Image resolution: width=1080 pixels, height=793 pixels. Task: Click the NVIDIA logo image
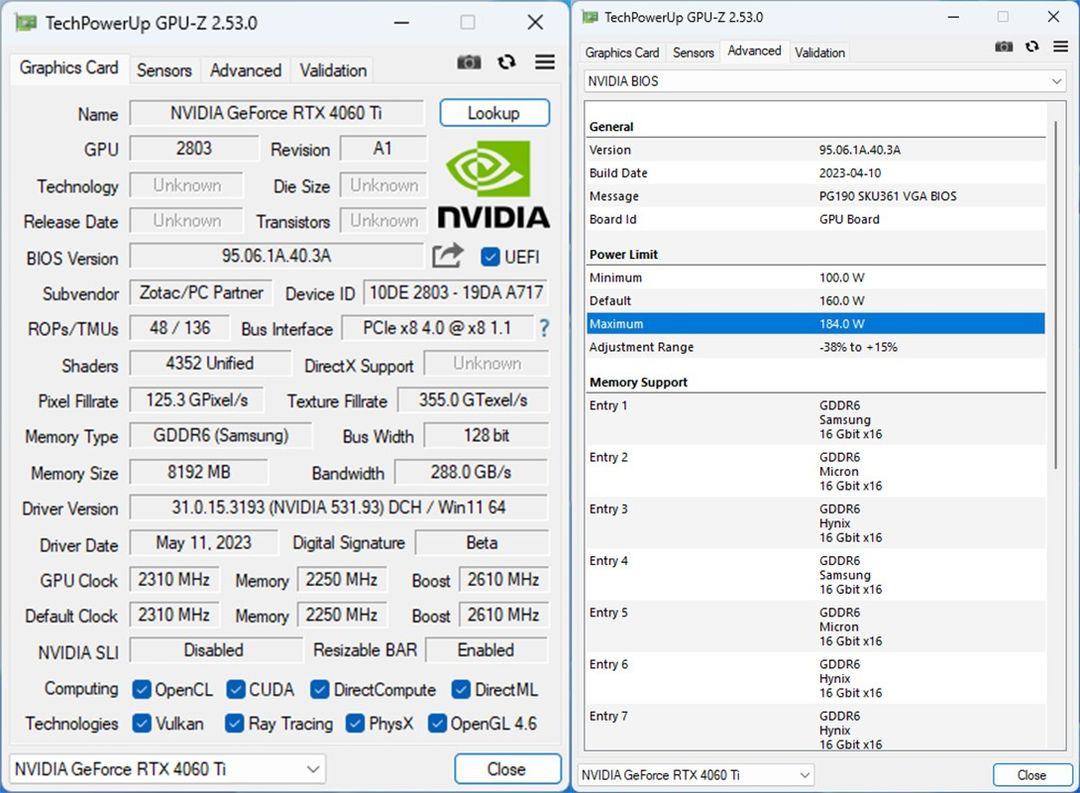tap(493, 184)
